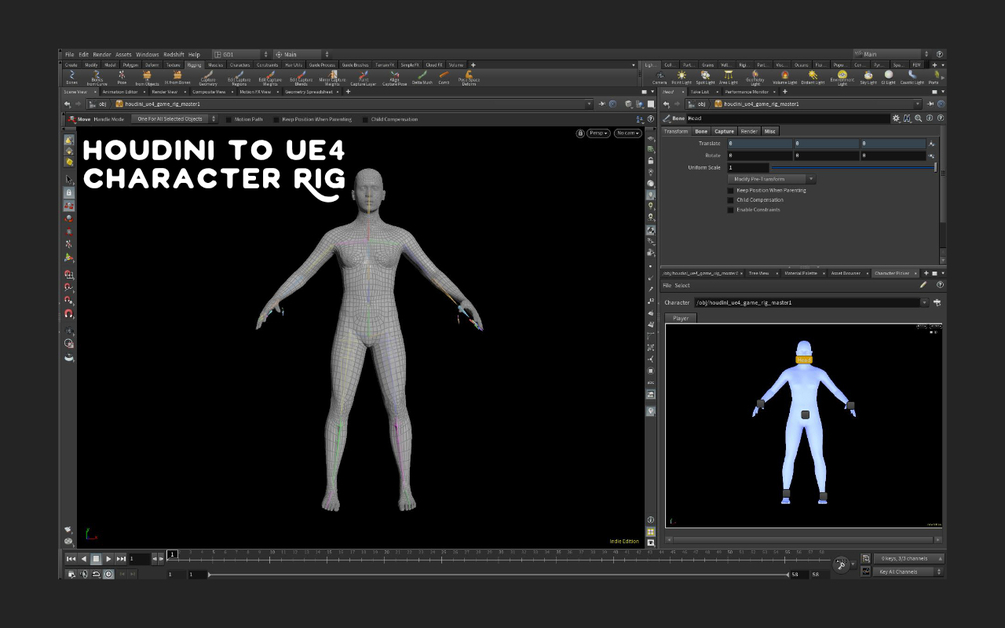Enable the Enable Constraints checkbox
The height and width of the screenshot is (628, 1005).
click(x=731, y=210)
